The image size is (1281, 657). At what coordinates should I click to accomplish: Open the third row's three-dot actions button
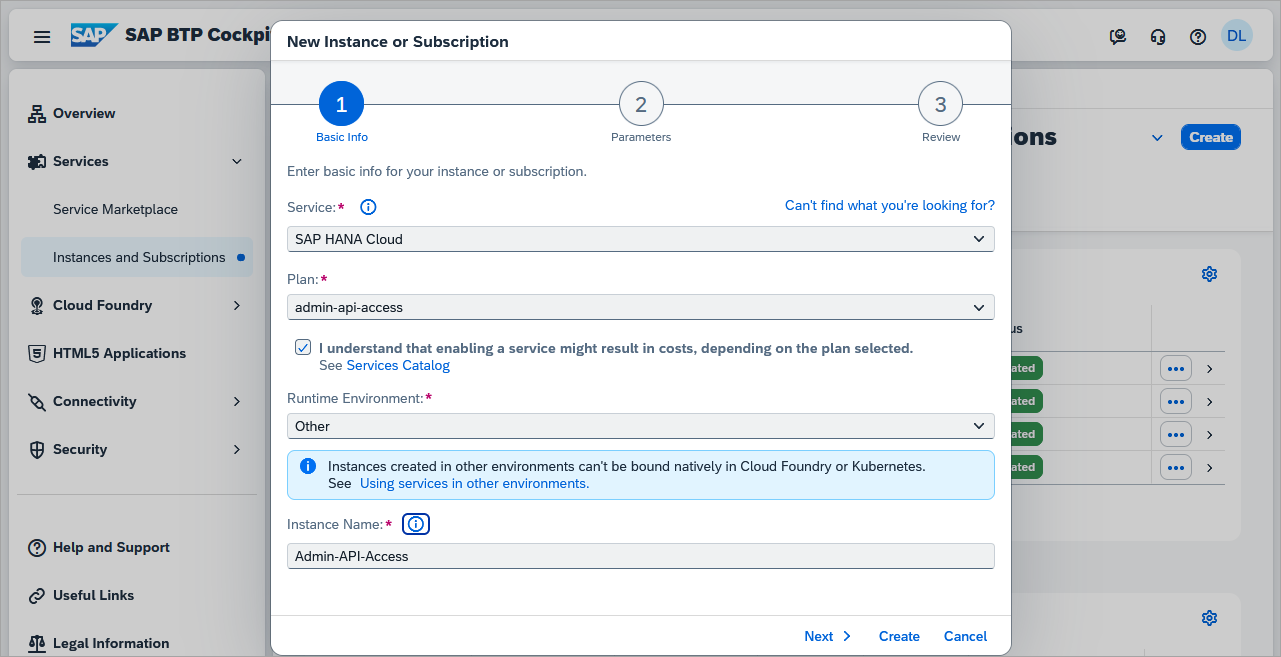click(x=1176, y=435)
